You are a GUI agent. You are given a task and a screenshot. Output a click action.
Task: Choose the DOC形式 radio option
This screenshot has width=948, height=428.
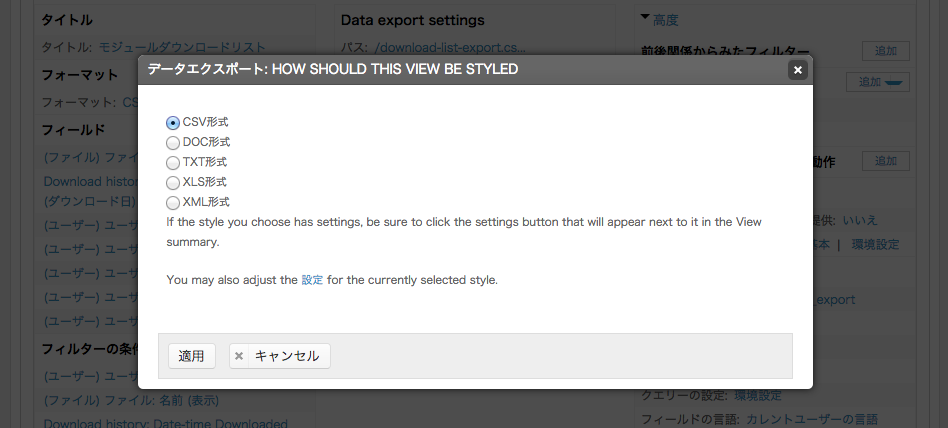[x=173, y=142]
